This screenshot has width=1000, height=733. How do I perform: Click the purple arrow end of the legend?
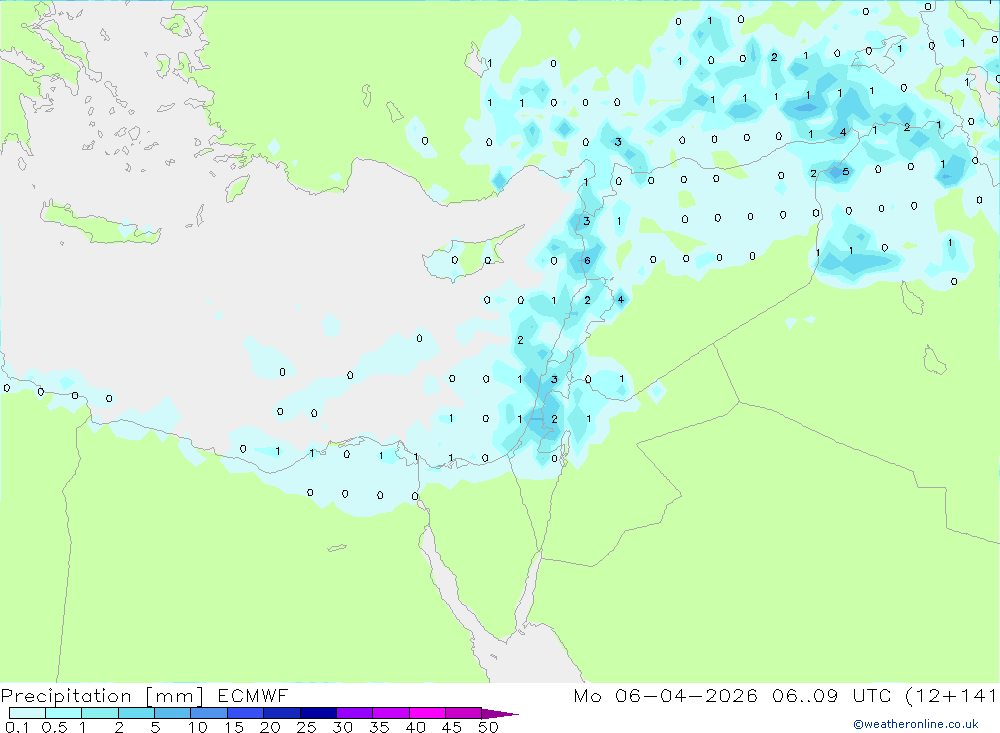[x=500, y=714]
